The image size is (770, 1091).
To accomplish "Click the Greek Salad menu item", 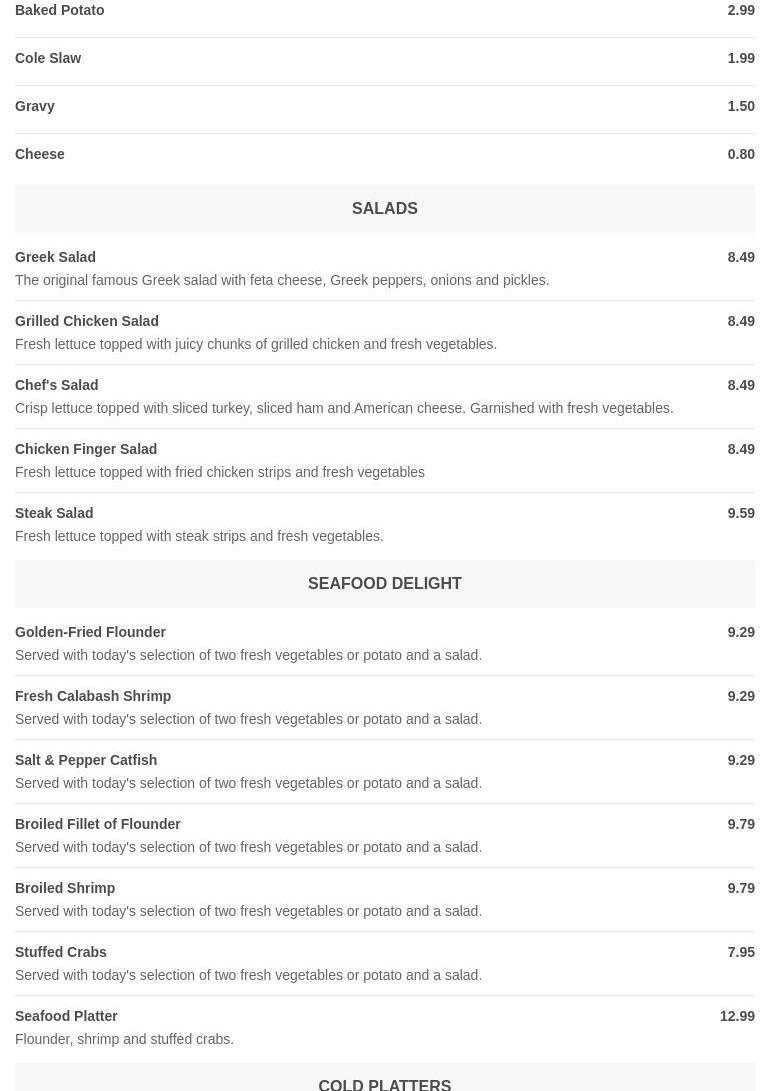I will coord(56,257).
